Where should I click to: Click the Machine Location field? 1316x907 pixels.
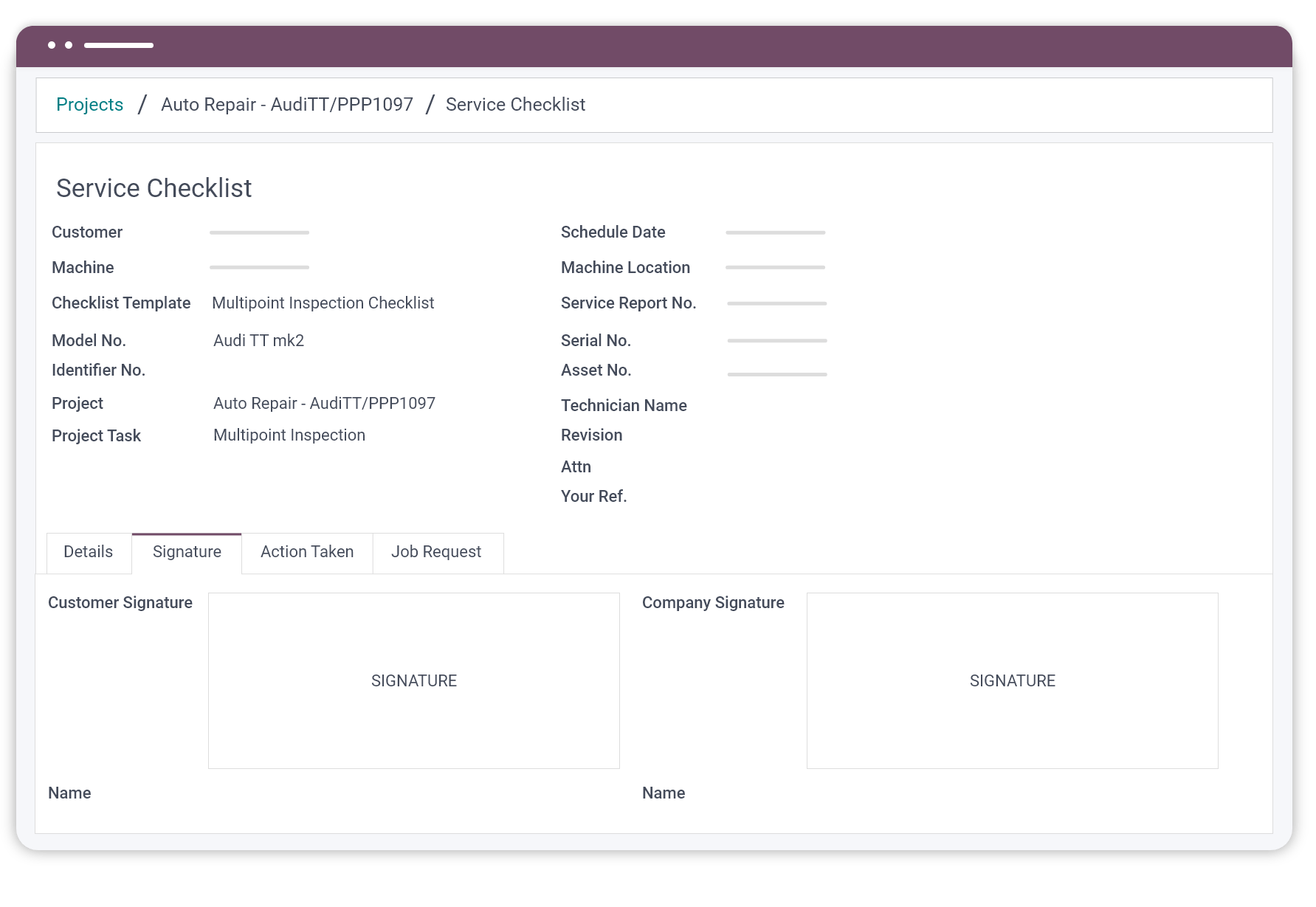[x=775, y=267]
